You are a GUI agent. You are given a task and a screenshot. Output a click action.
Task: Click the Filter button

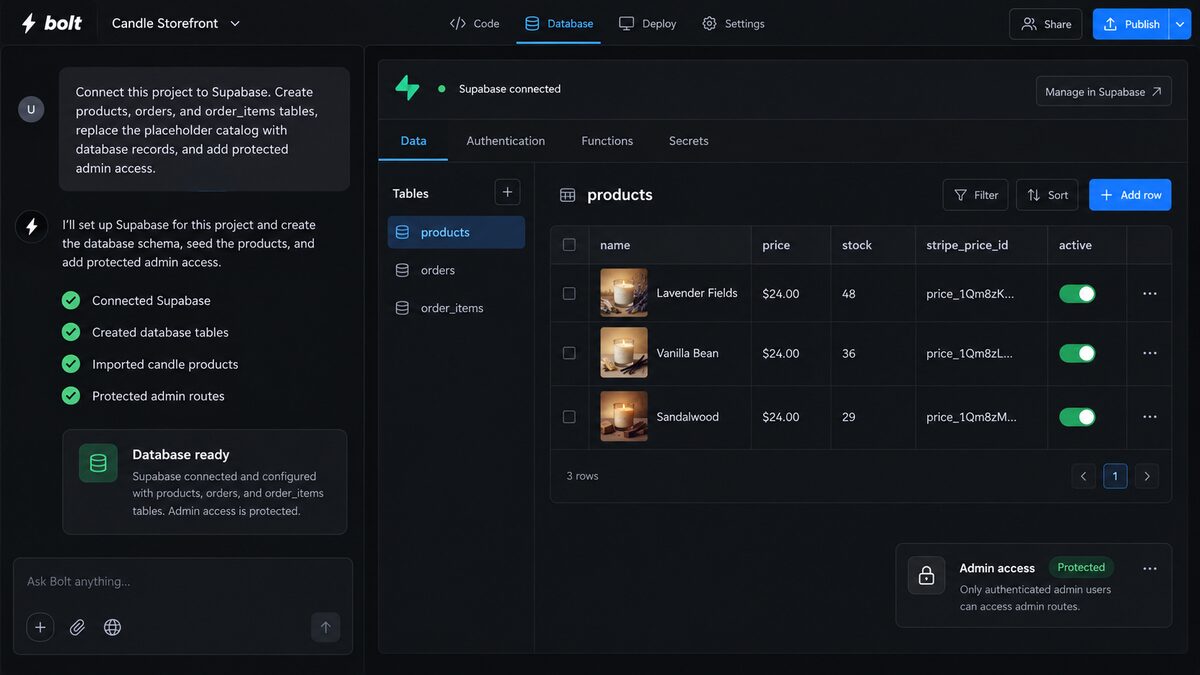975,195
